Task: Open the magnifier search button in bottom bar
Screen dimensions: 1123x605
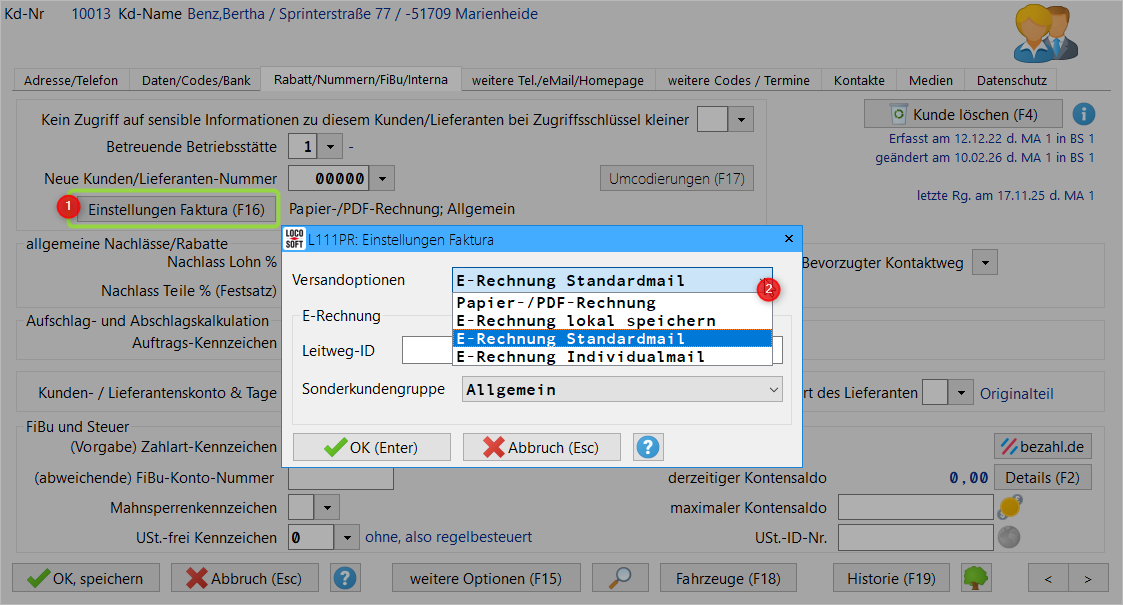Action: (x=620, y=578)
